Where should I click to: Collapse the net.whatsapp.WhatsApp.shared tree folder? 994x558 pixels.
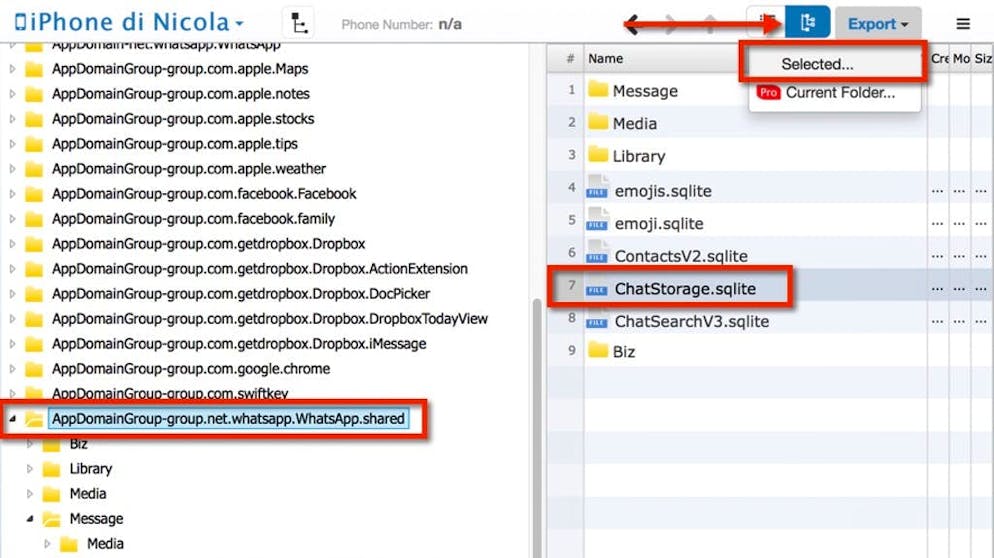tap(13, 418)
